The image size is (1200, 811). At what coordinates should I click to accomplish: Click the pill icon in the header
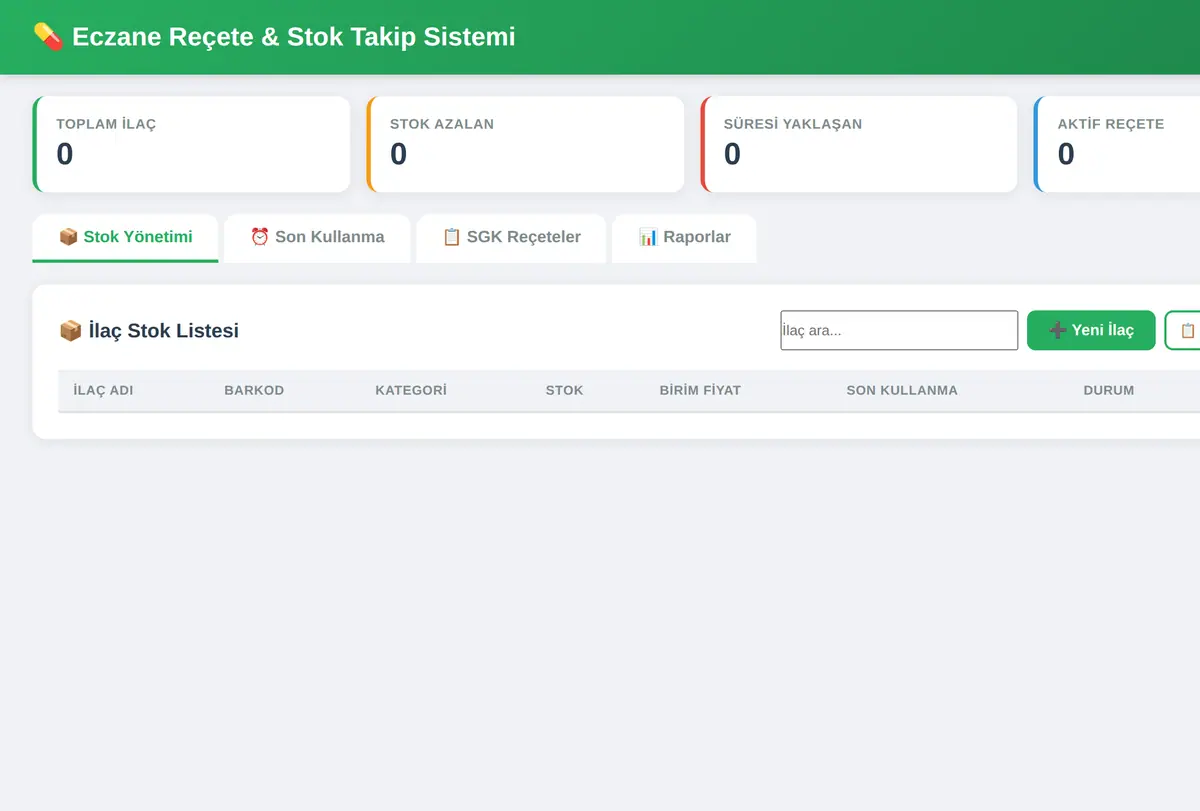click(48, 37)
